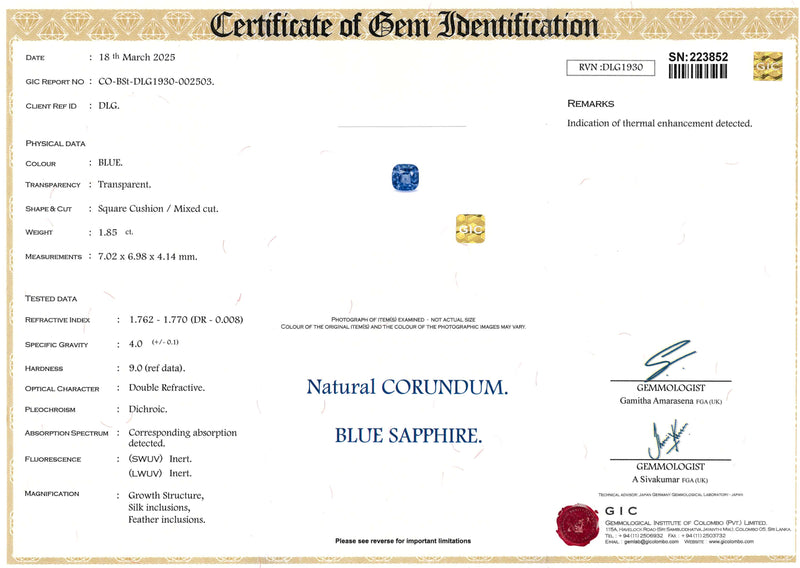Click the website www.gicolombo.com
The width and height of the screenshot is (800, 568).
pos(731,541)
